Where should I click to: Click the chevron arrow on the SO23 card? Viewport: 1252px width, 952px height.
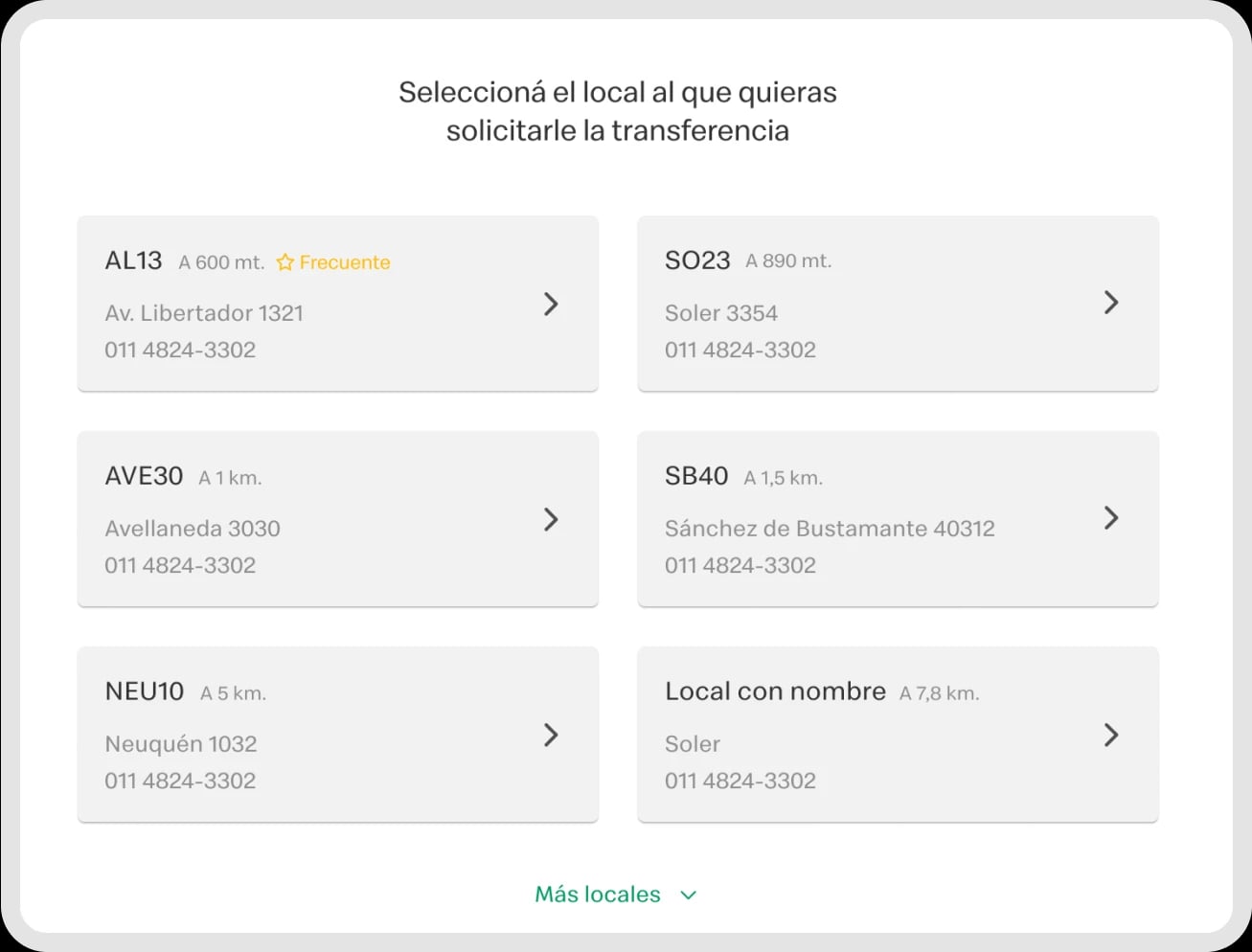pyautogui.click(x=1111, y=303)
